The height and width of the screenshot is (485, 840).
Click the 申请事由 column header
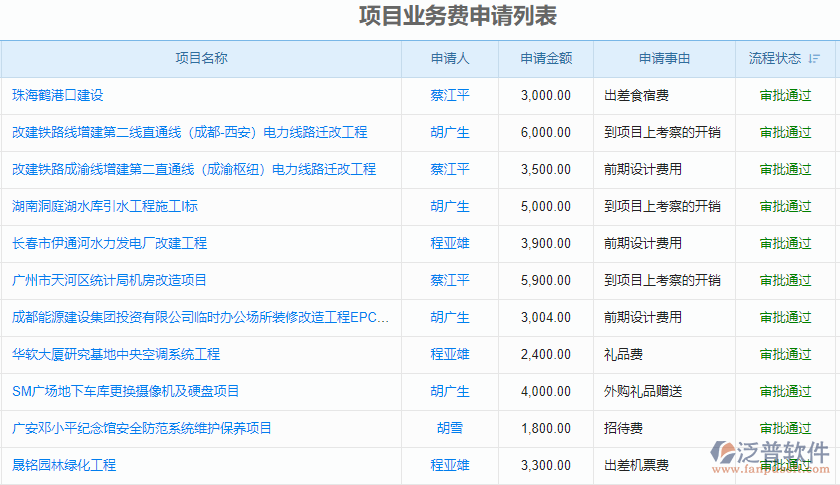tap(664, 58)
